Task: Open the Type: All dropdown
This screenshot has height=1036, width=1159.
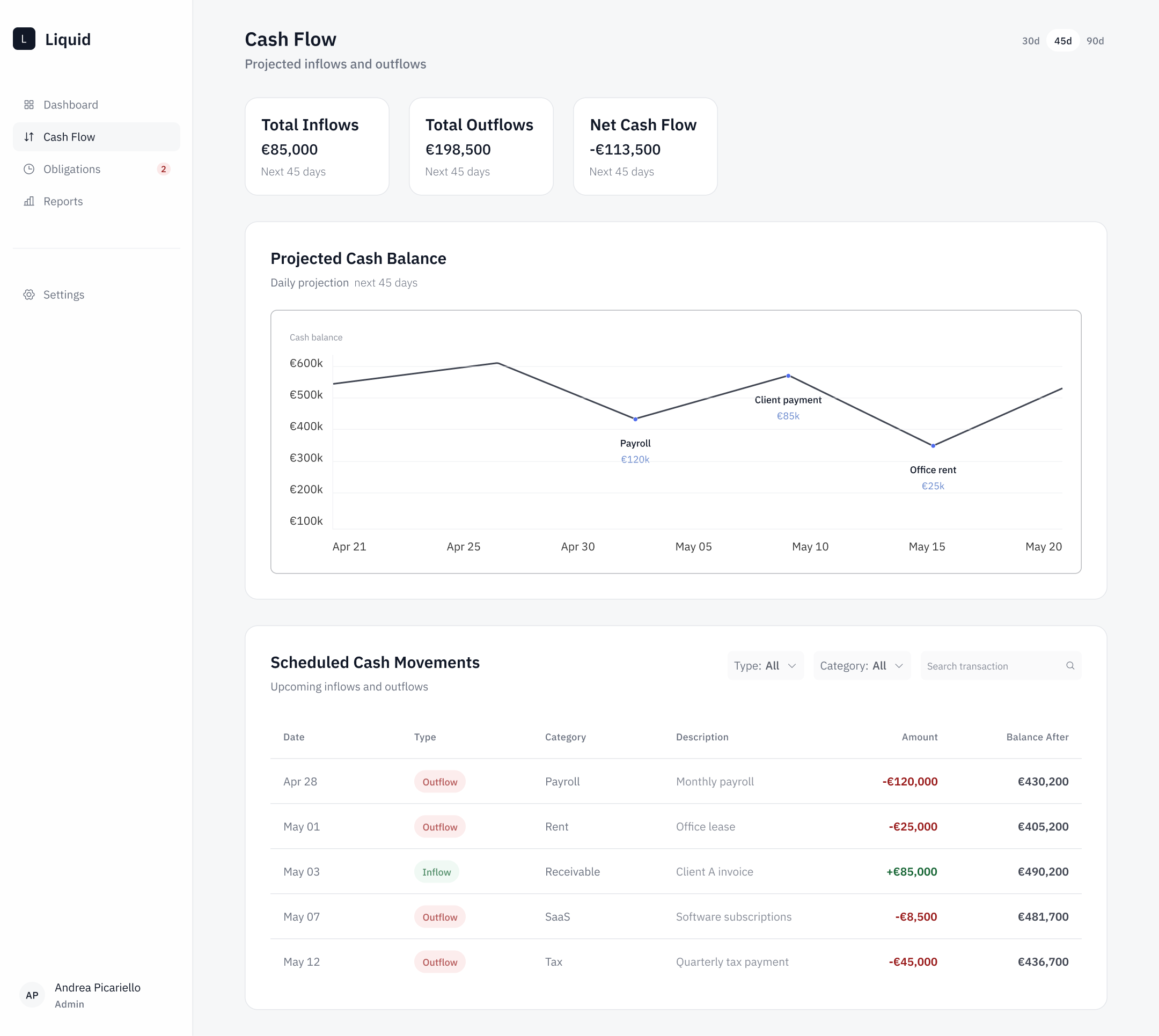Action: (765, 665)
